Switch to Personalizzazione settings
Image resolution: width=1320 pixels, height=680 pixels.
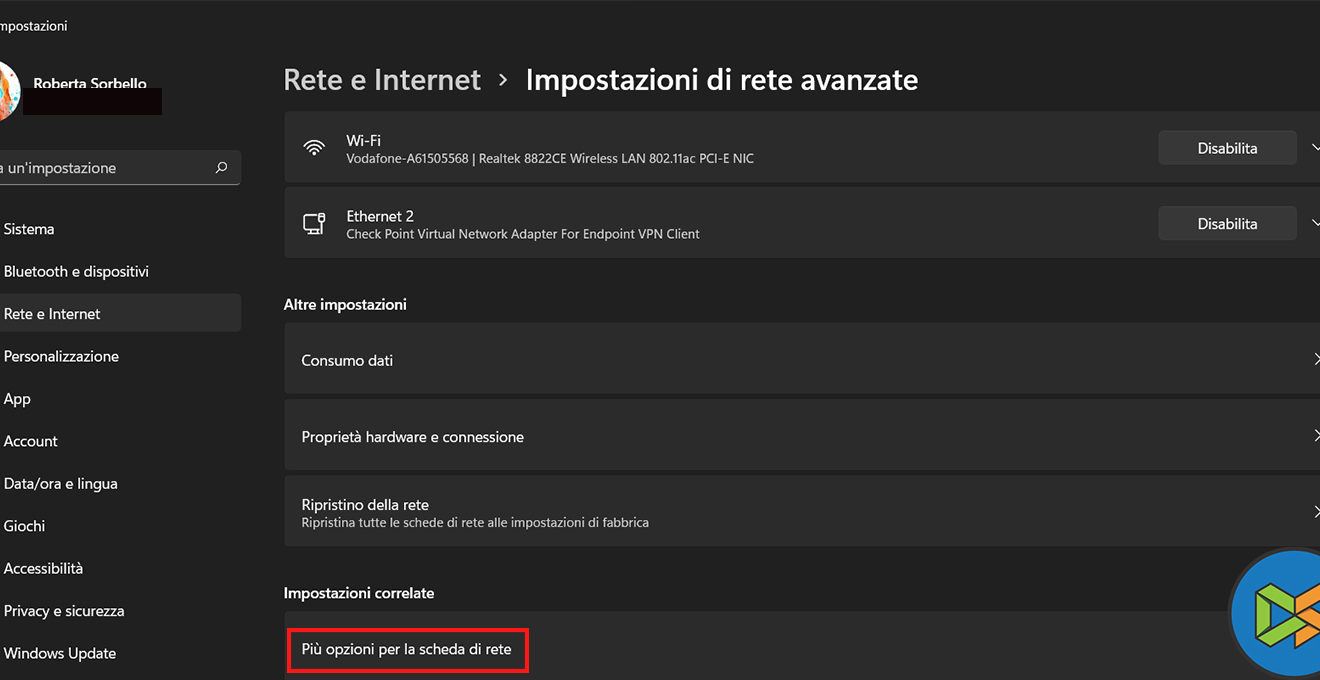pyautogui.click(x=62, y=356)
